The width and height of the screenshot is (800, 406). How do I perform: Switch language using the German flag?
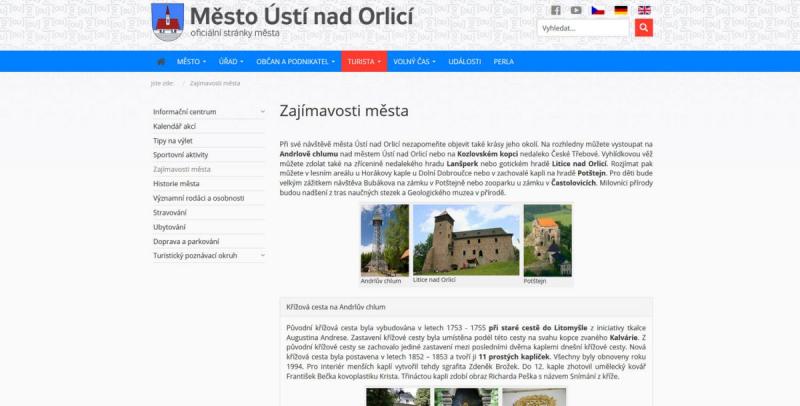[x=621, y=10]
